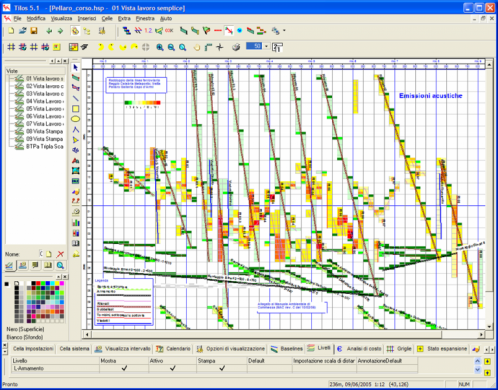Toggle Stampa checkmark for L-Armamento
Viewport: 498px width, 390px height.
[222, 368]
